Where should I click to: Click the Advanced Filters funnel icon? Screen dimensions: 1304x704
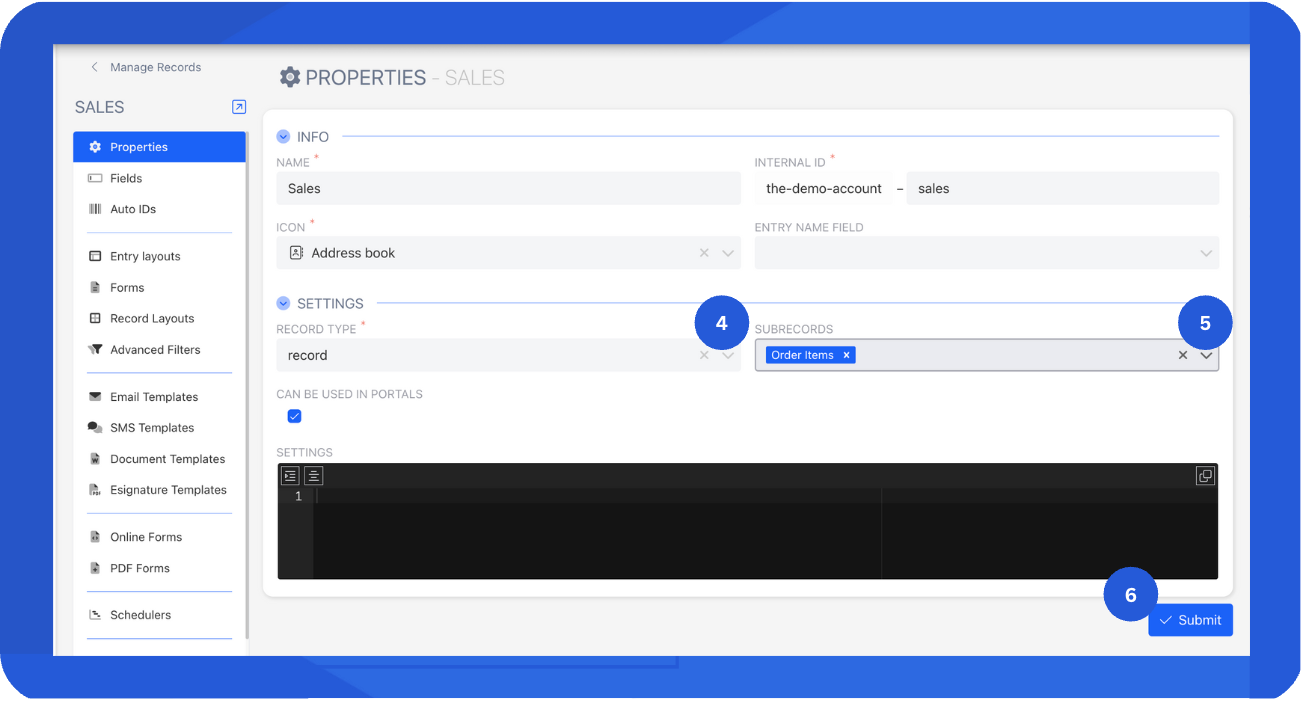pos(95,349)
